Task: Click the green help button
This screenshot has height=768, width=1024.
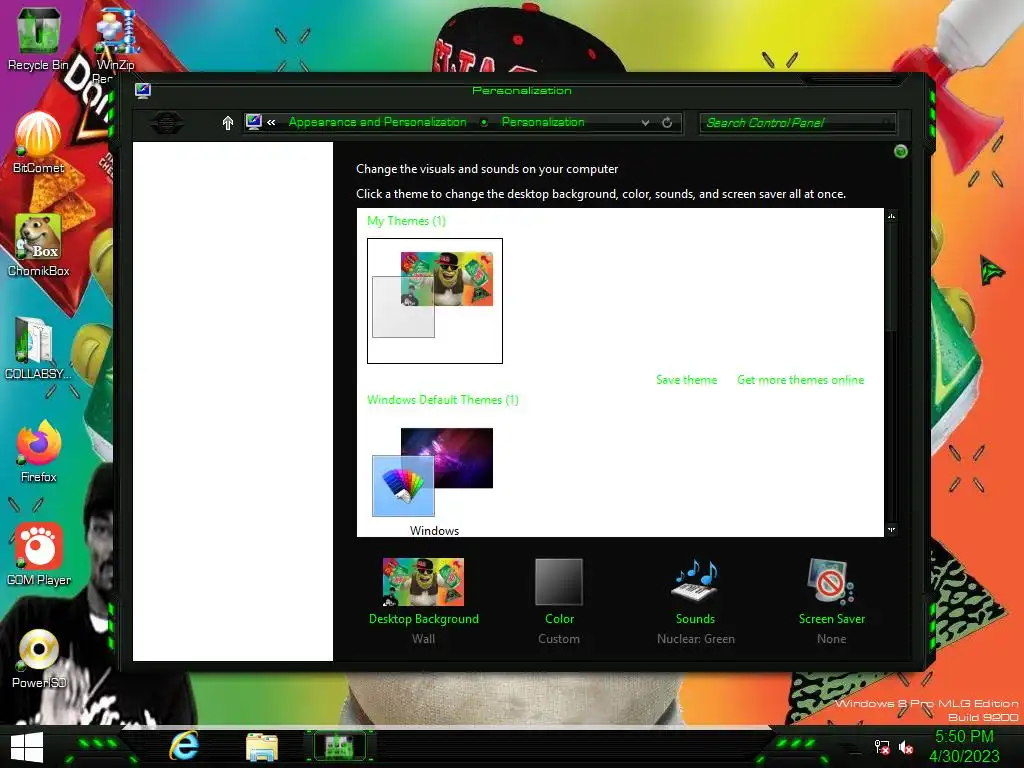Action: pos(901,152)
